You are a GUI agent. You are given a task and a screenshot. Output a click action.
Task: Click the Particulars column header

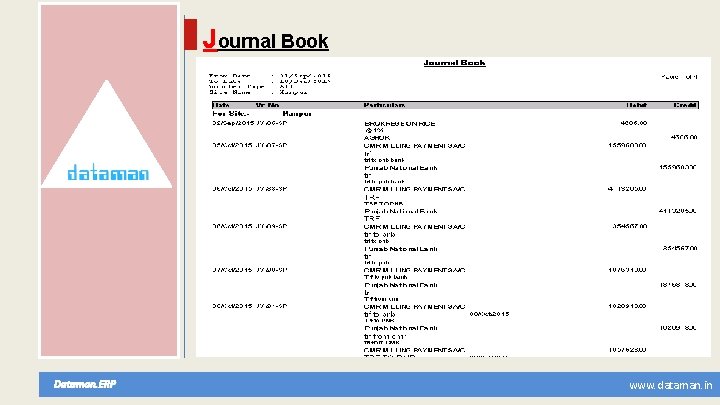tap(384, 105)
